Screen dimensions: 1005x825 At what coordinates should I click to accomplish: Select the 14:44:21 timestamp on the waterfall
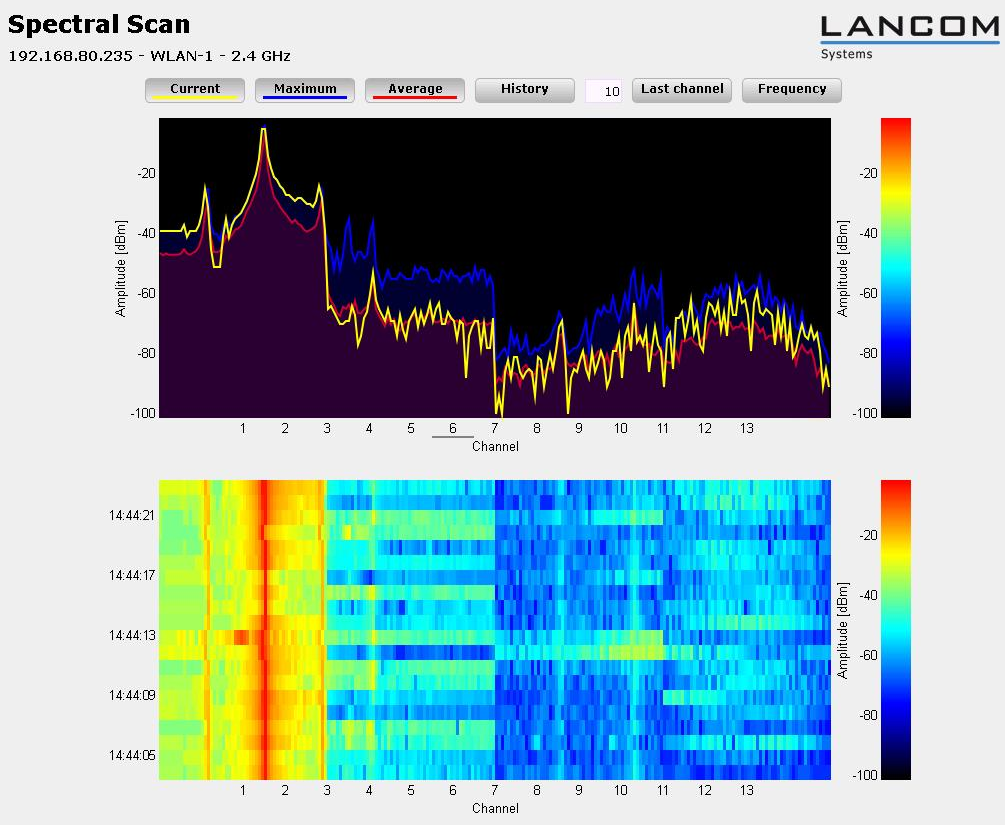[132, 516]
